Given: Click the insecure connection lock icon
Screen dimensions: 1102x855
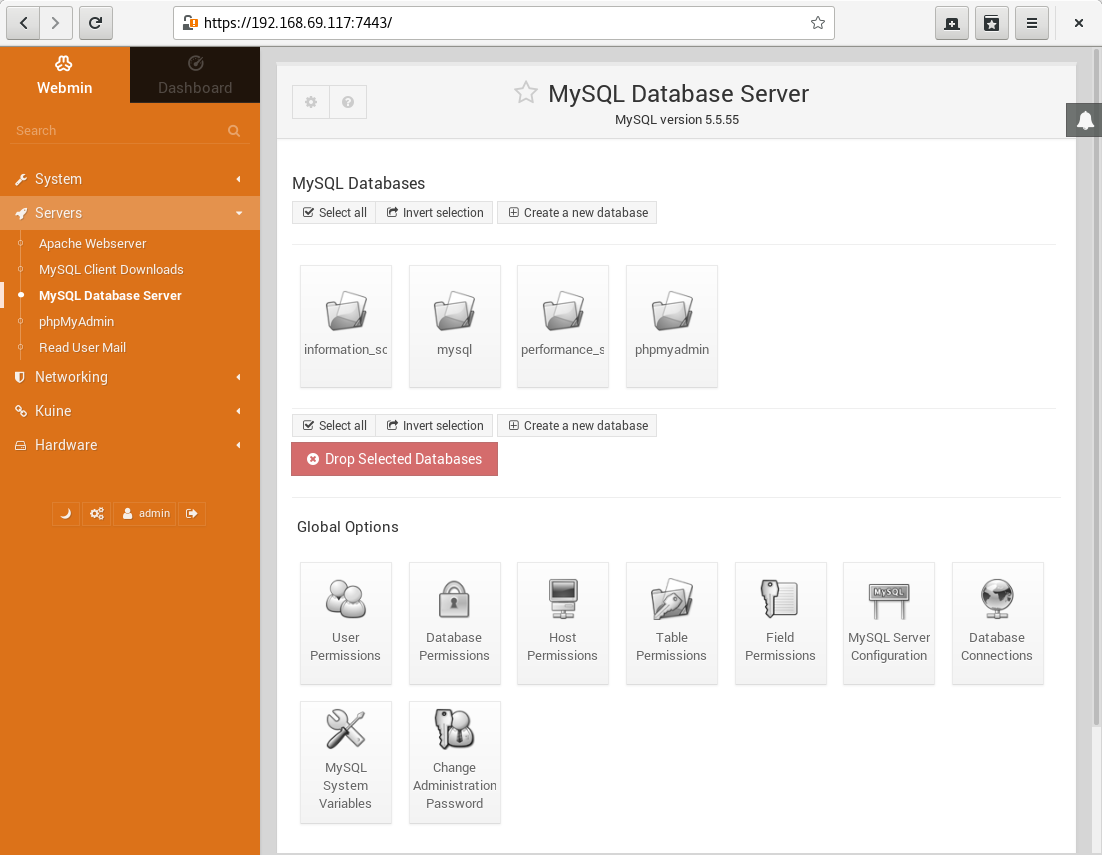Looking at the screenshot, I should 190,23.
